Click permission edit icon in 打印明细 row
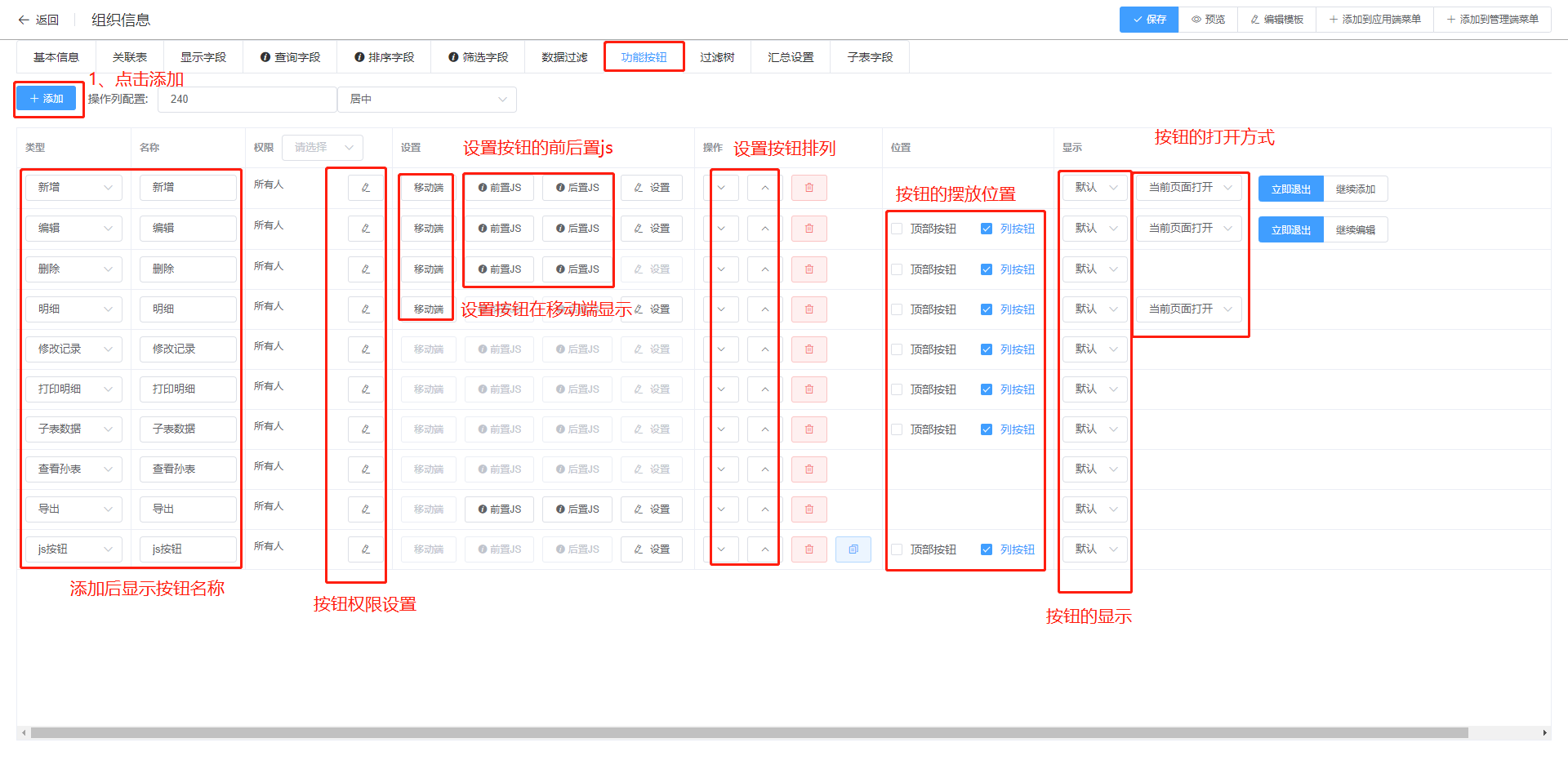The image size is (1568, 765). coord(365,389)
